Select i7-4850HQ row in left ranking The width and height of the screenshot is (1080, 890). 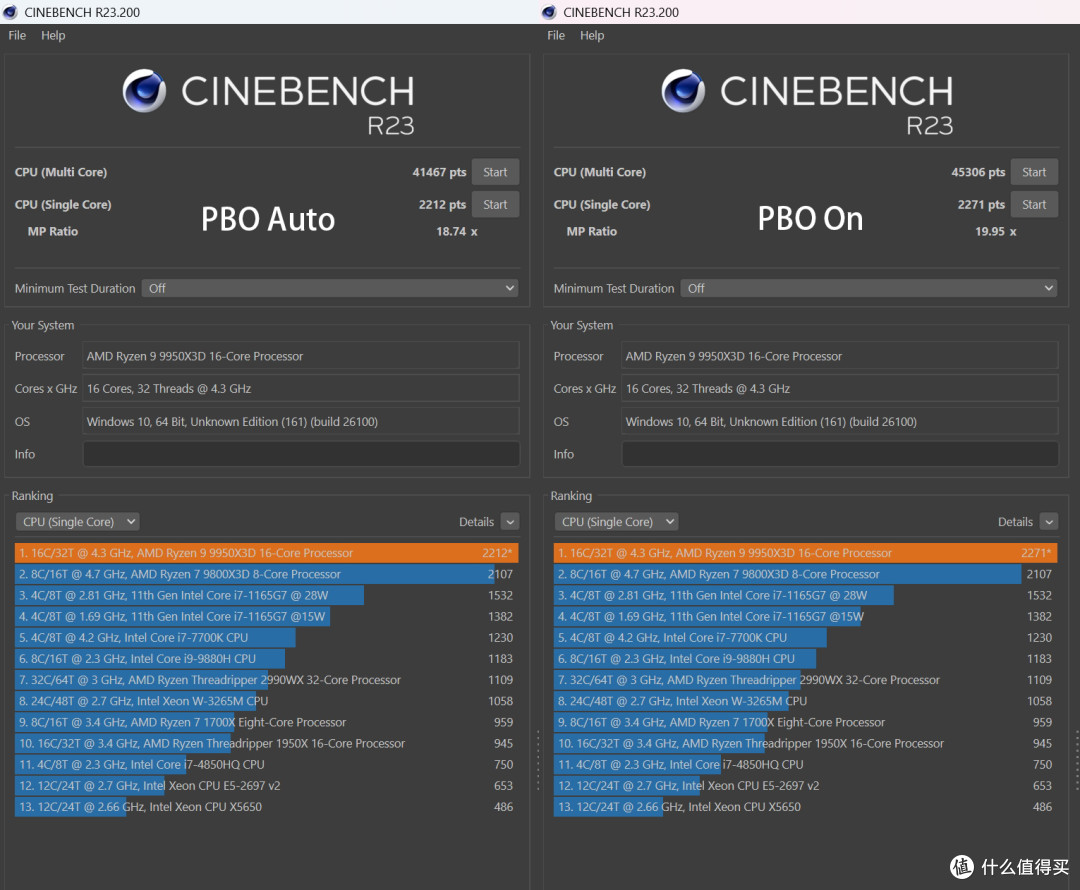pyautogui.click(x=267, y=765)
